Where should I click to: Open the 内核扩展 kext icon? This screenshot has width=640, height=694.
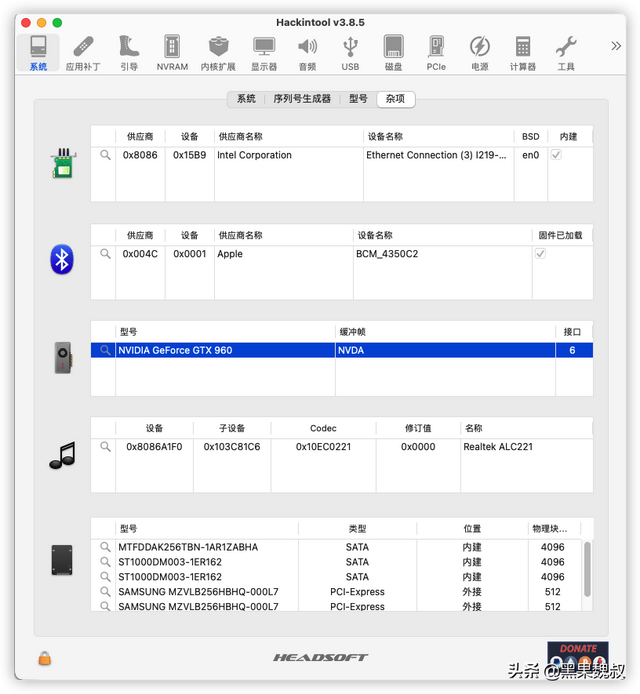(218, 53)
